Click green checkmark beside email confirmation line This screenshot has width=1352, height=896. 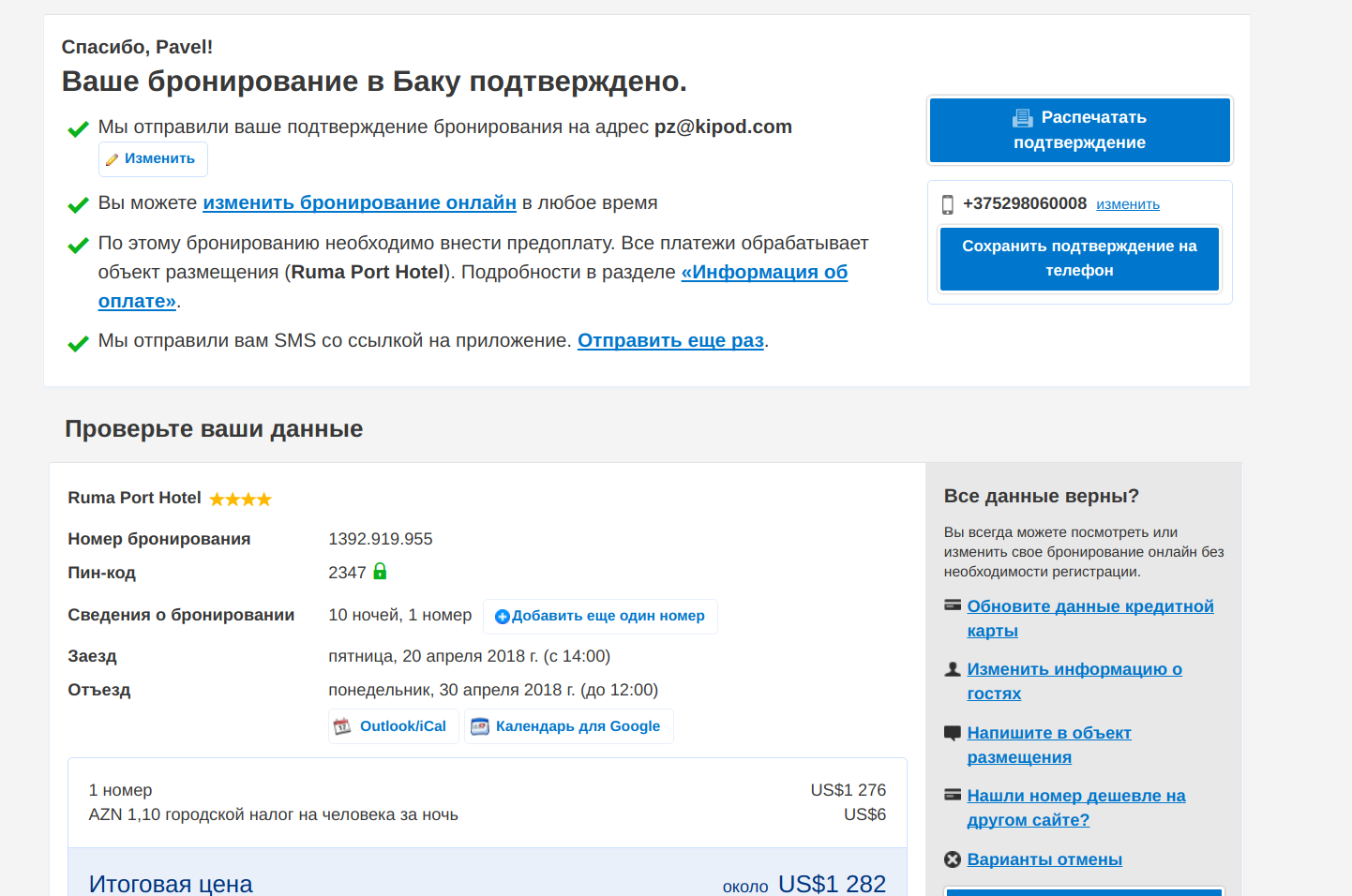click(x=79, y=129)
